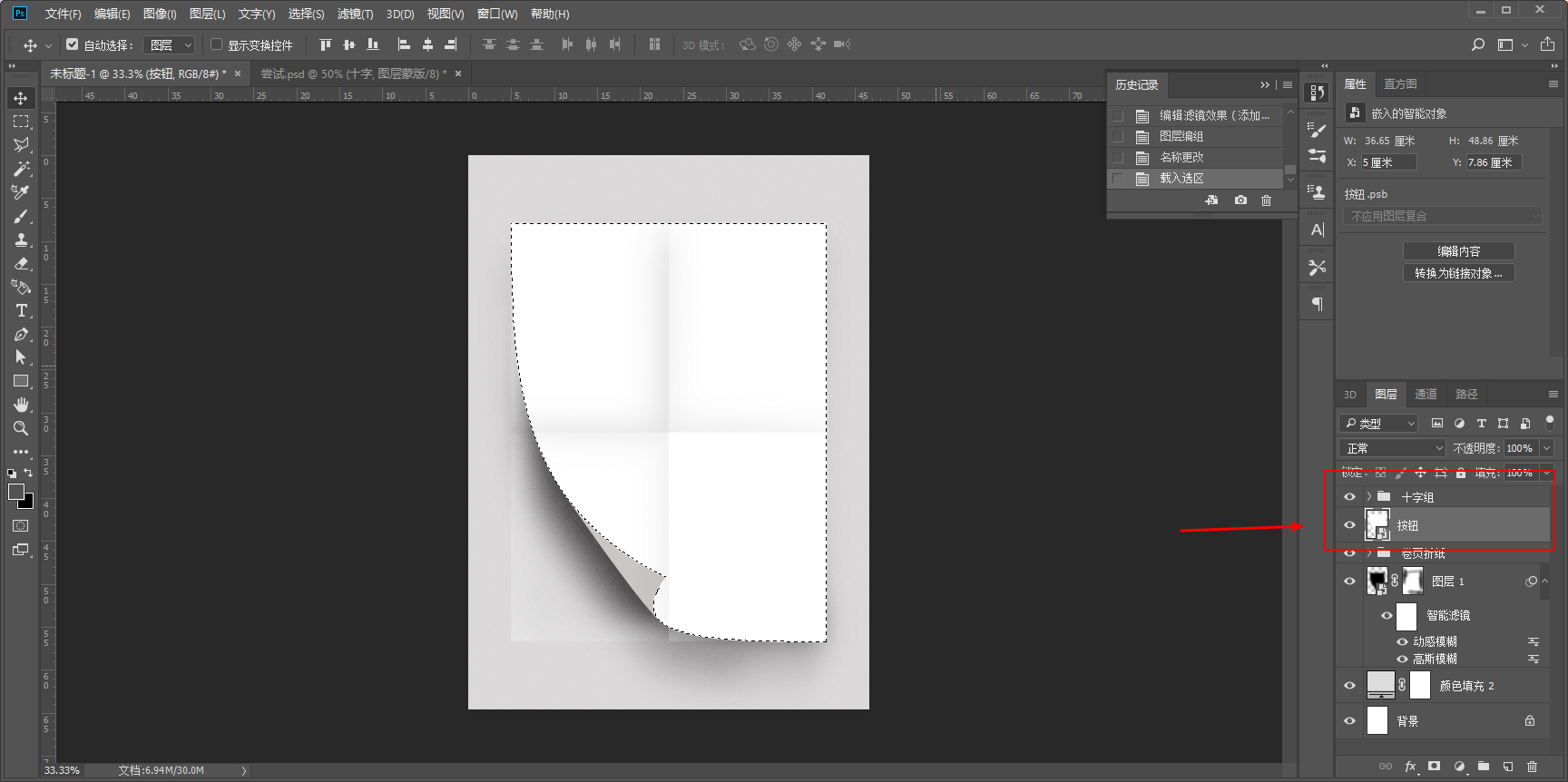Select the Pen tool
The image size is (1568, 782).
[x=21, y=334]
